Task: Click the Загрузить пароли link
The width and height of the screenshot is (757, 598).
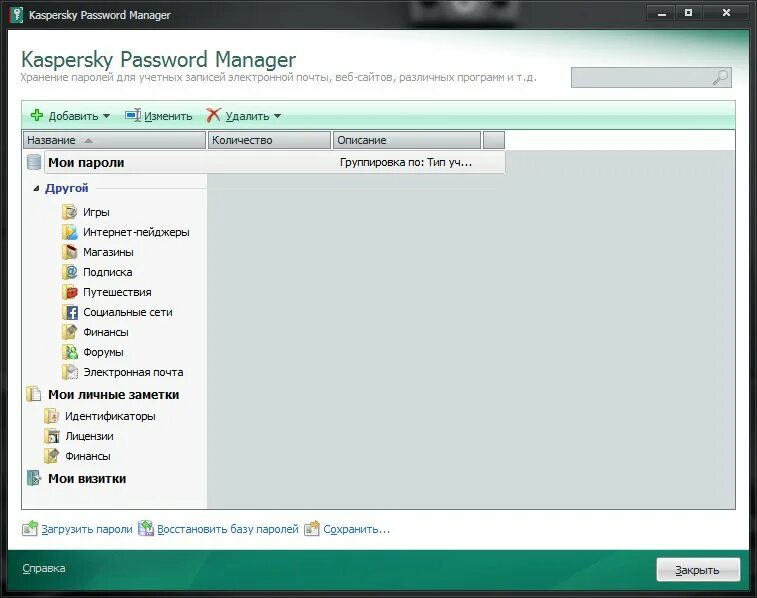Action: (87, 529)
